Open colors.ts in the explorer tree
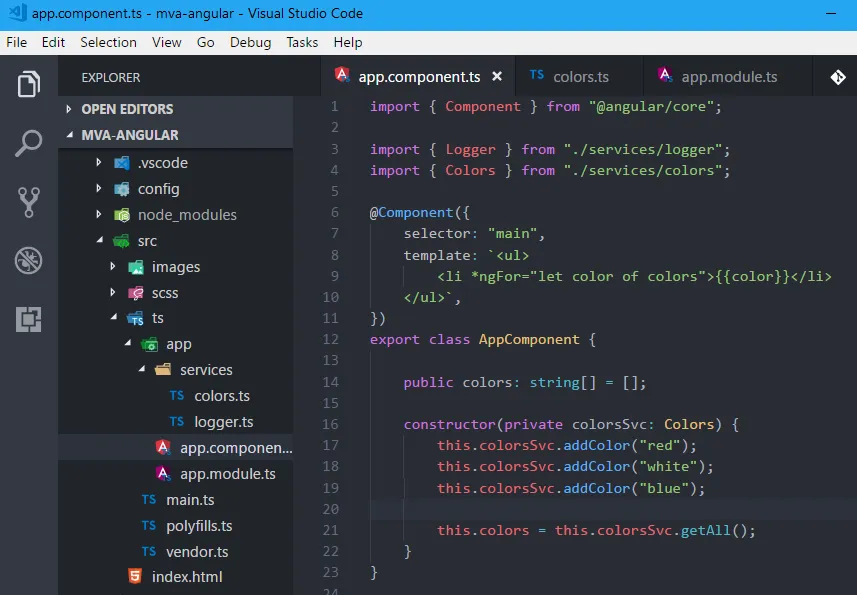857x595 pixels. tap(175, 396)
